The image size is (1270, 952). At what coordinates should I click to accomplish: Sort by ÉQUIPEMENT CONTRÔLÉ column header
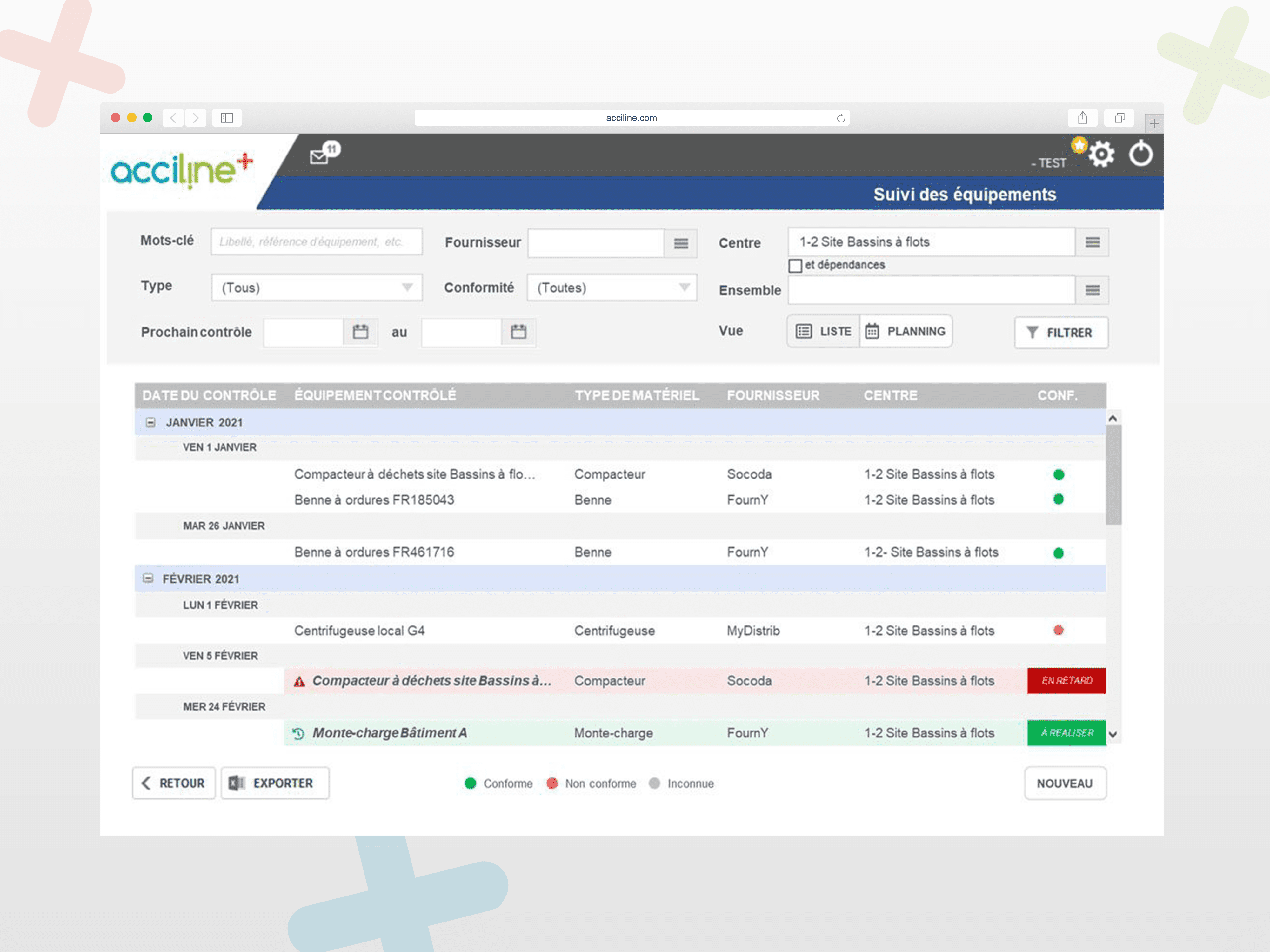pyautogui.click(x=375, y=395)
